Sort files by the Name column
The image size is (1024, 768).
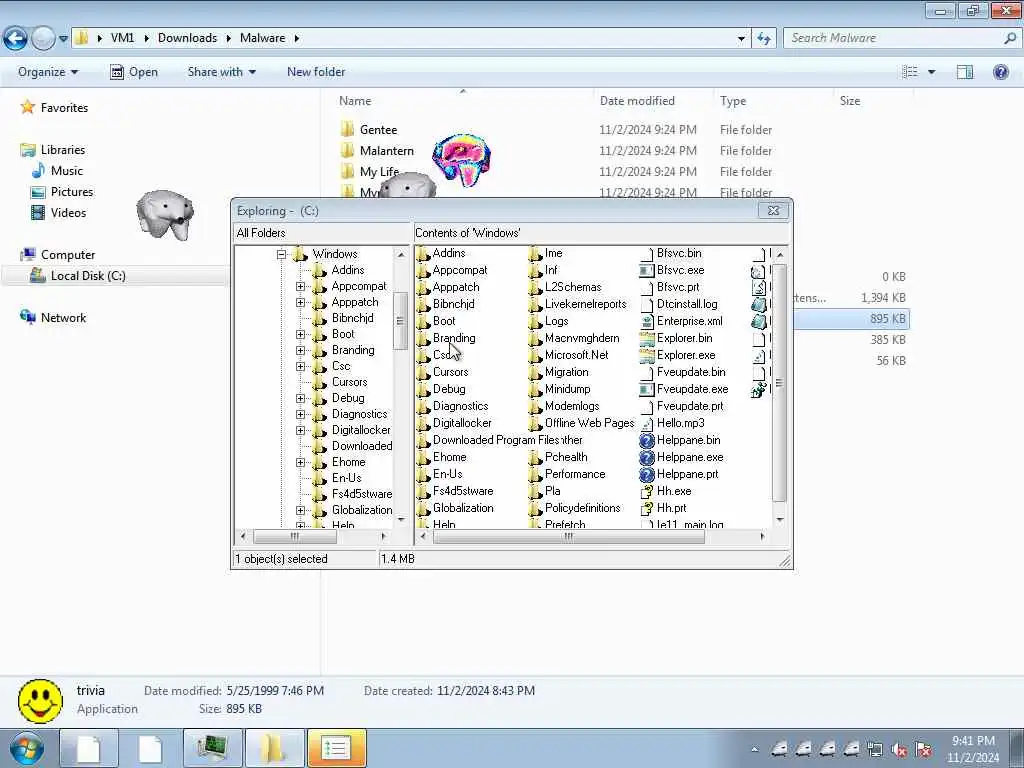coord(355,101)
